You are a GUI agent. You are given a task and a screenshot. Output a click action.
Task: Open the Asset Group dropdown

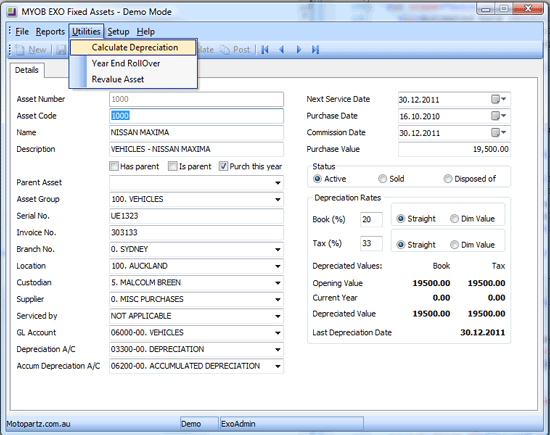(278, 200)
